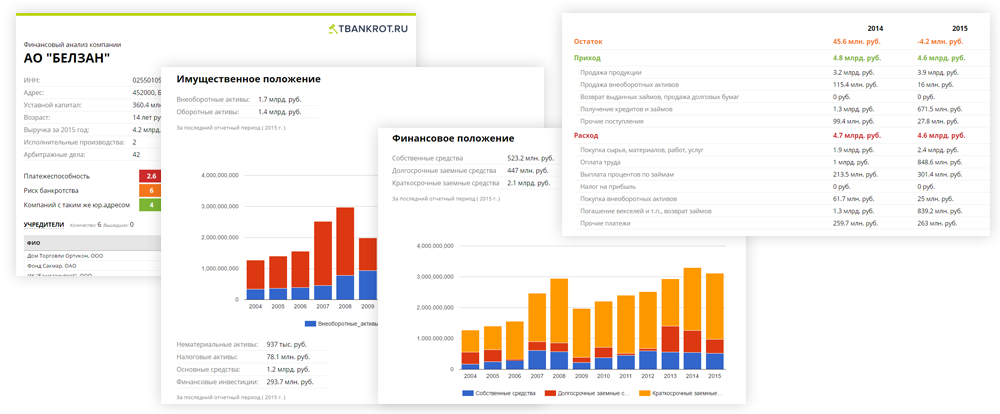Click the 2015 axis label in Финансовое положение chart

(714, 375)
